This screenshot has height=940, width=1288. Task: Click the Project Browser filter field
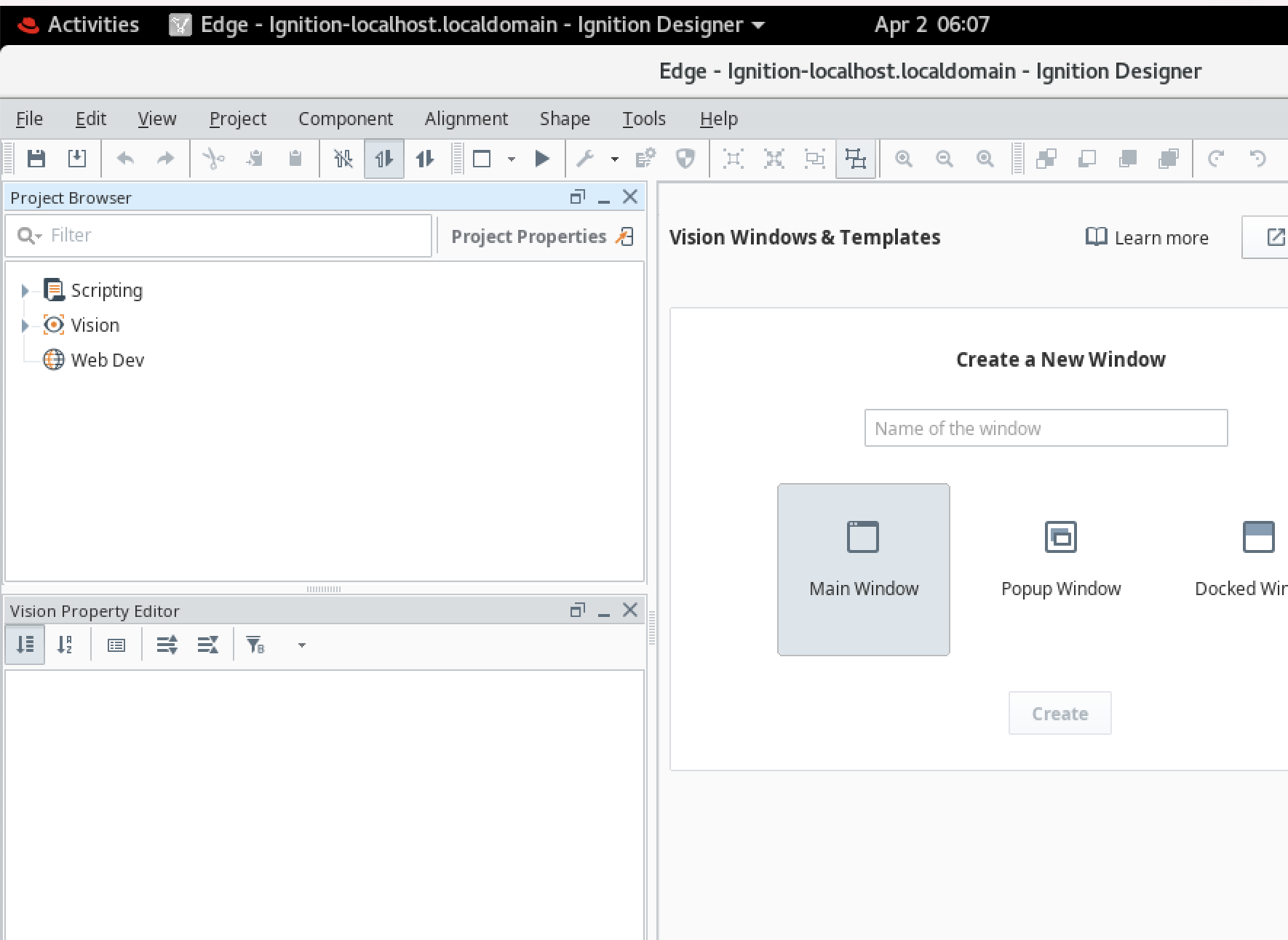click(218, 236)
